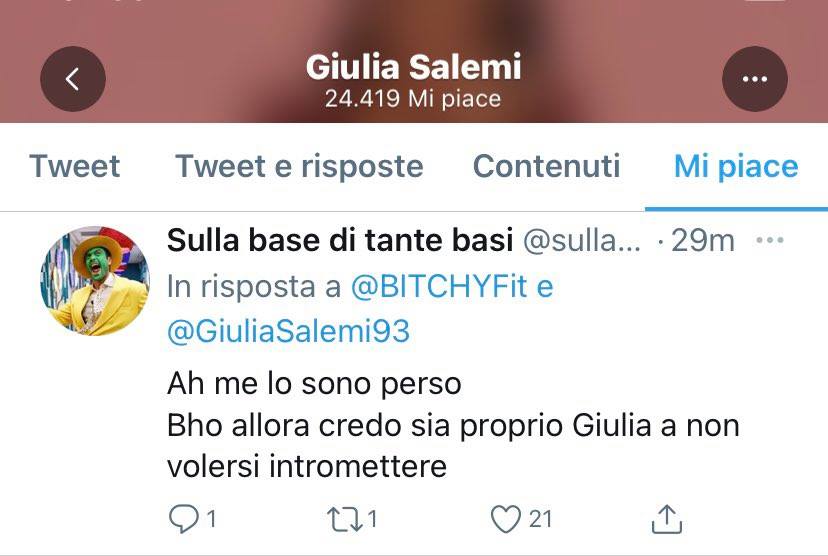The width and height of the screenshot is (828, 556).
Task: Switch to the Tweet tab
Action: [74, 166]
